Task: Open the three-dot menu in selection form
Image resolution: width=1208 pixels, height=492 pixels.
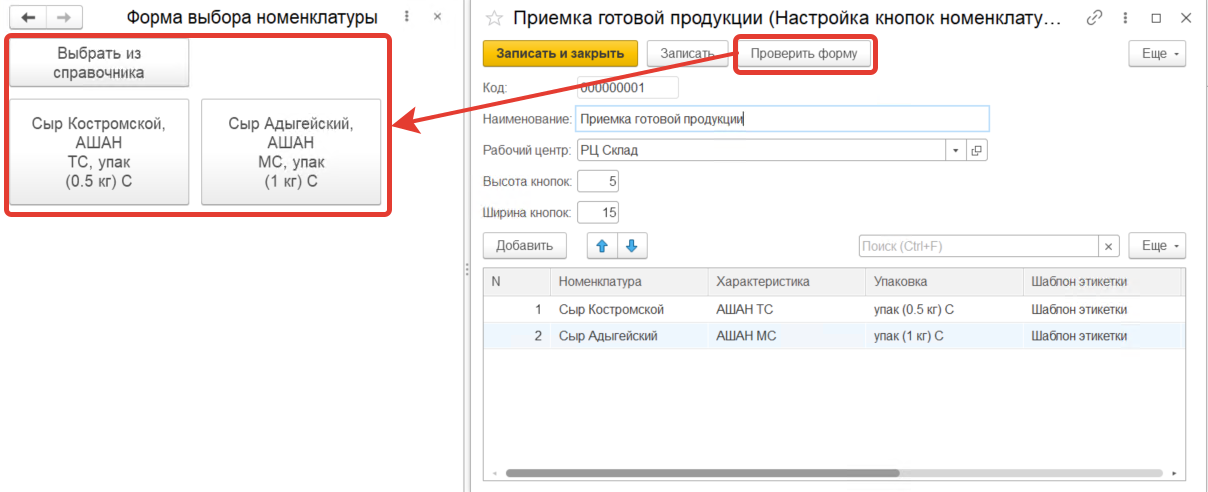Action: pyautogui.click(x=406, y=17)
